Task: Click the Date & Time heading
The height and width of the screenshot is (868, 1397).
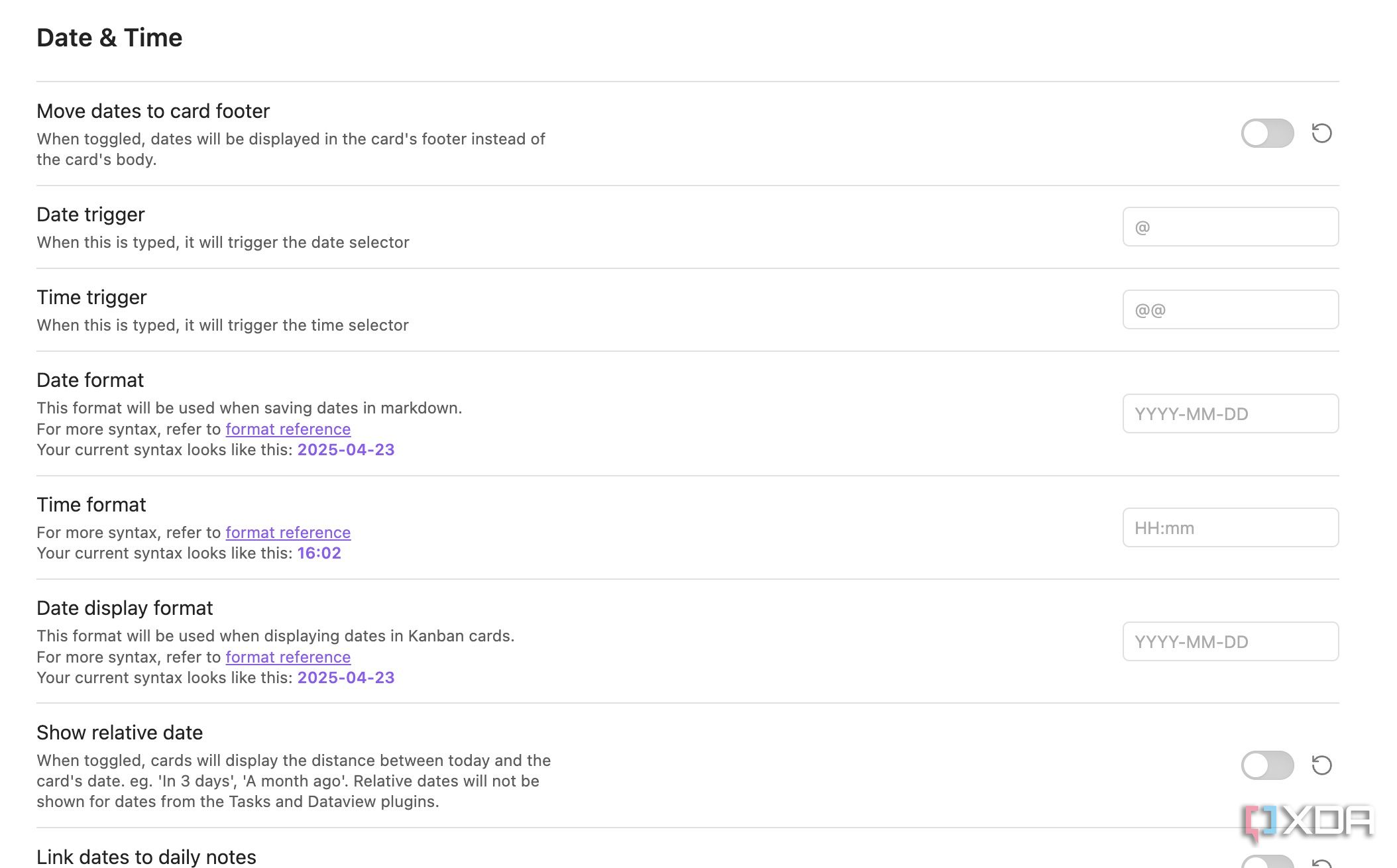Action: (x=109, y=38)
